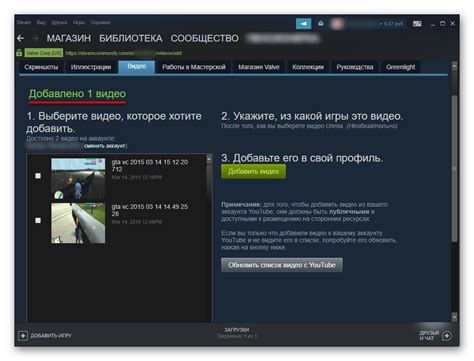Viewport: 474px width, 361px height.
Task: Click the green padlock security icon
Action: pyautogui.click(x=19, y=53)
